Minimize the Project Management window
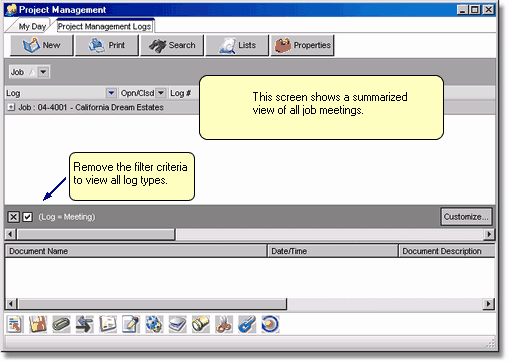 [462, 10]
